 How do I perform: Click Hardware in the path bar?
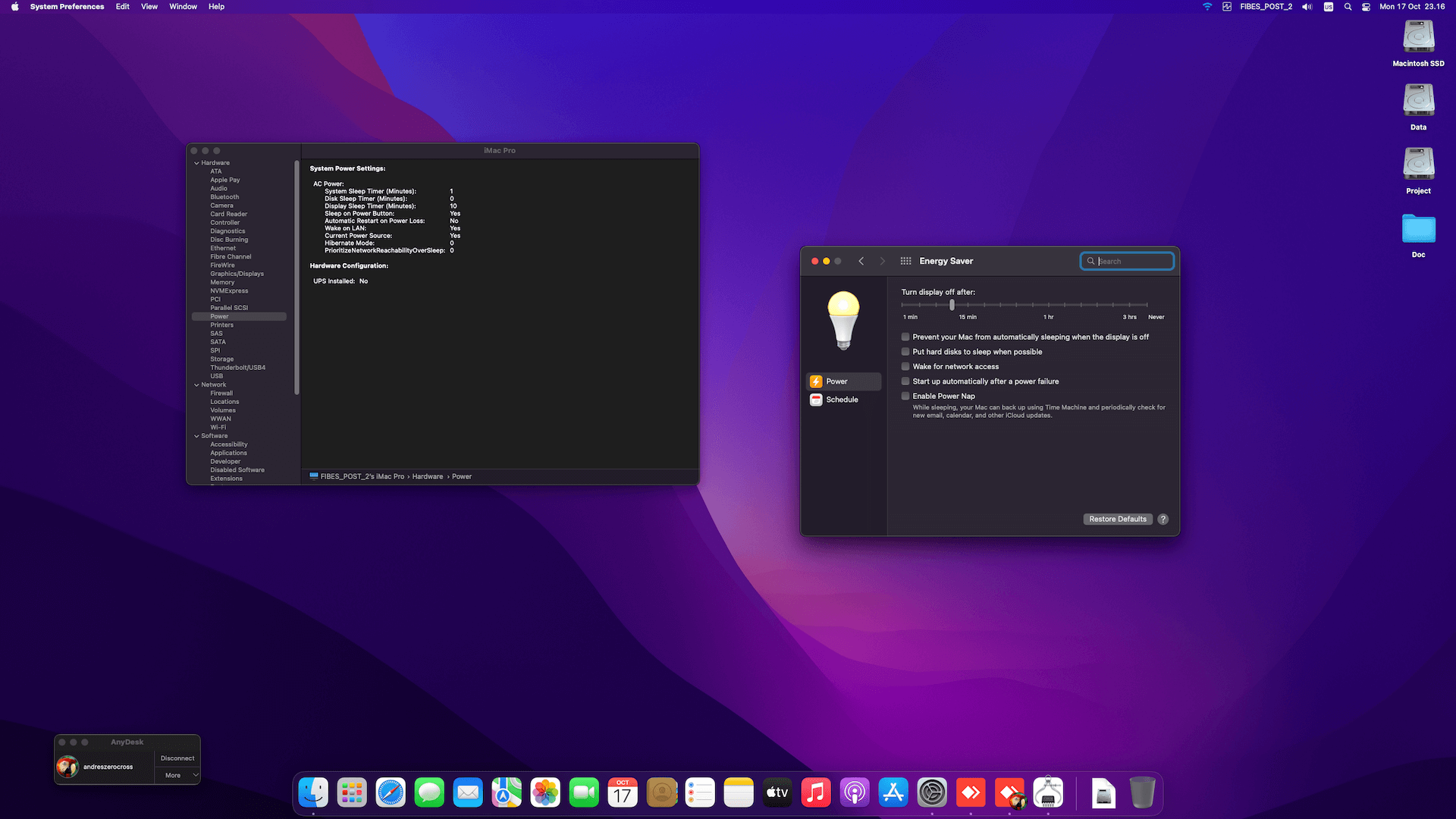428,477
